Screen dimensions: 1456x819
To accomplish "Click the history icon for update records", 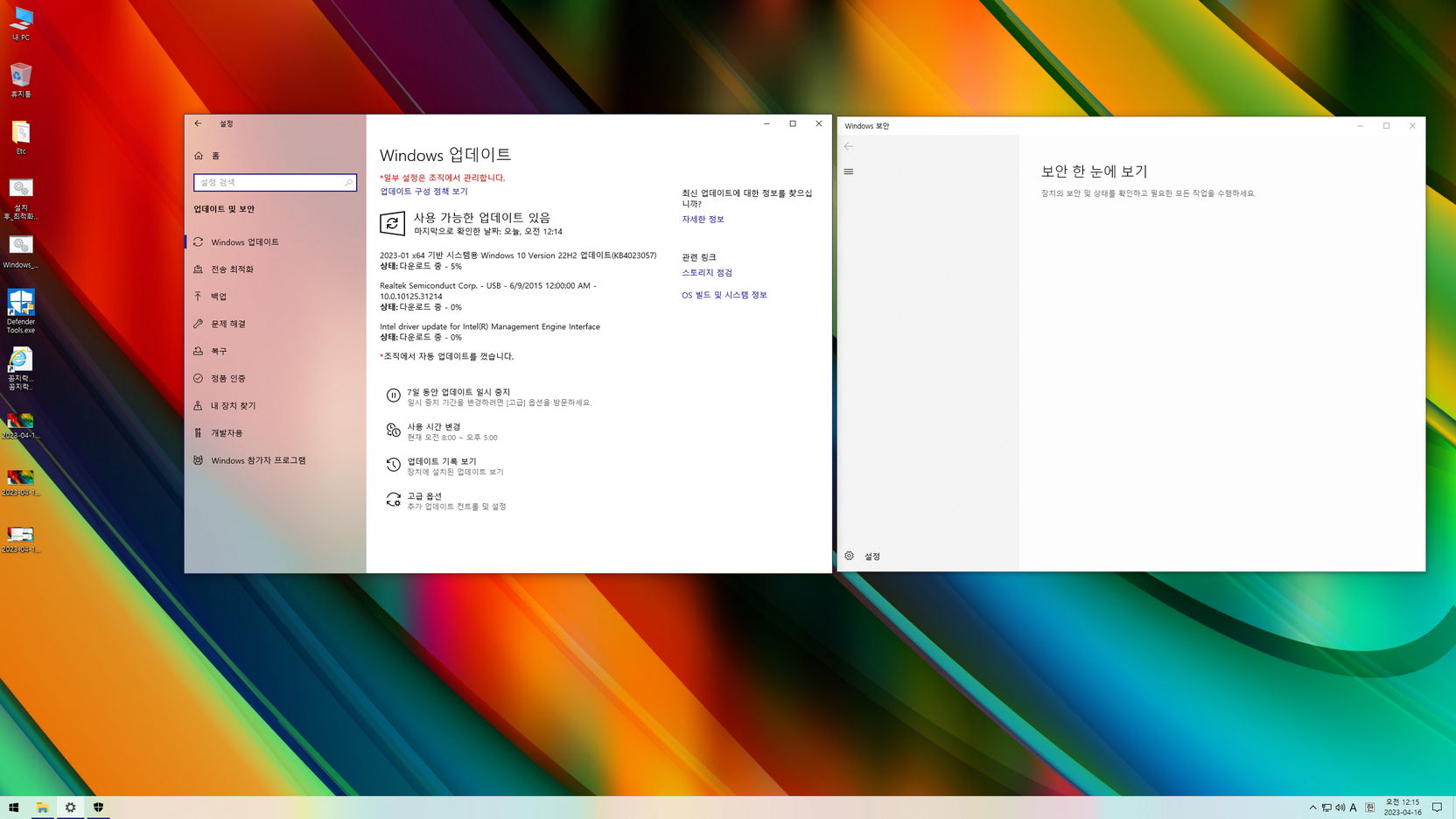I will pyautogui.click(x=393, y=465).
